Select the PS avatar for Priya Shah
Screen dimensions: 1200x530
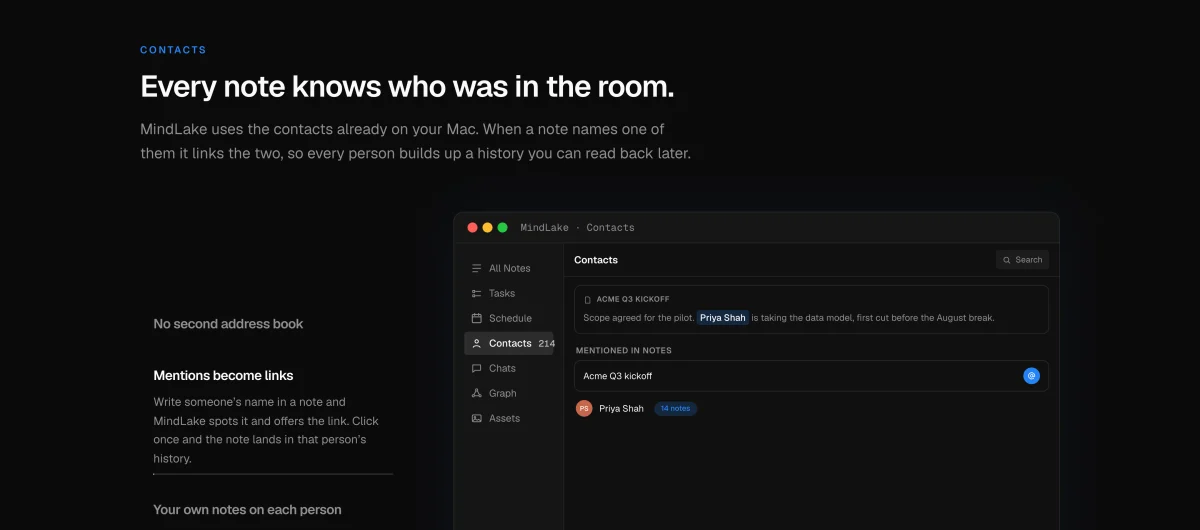[x=584, y=408]
